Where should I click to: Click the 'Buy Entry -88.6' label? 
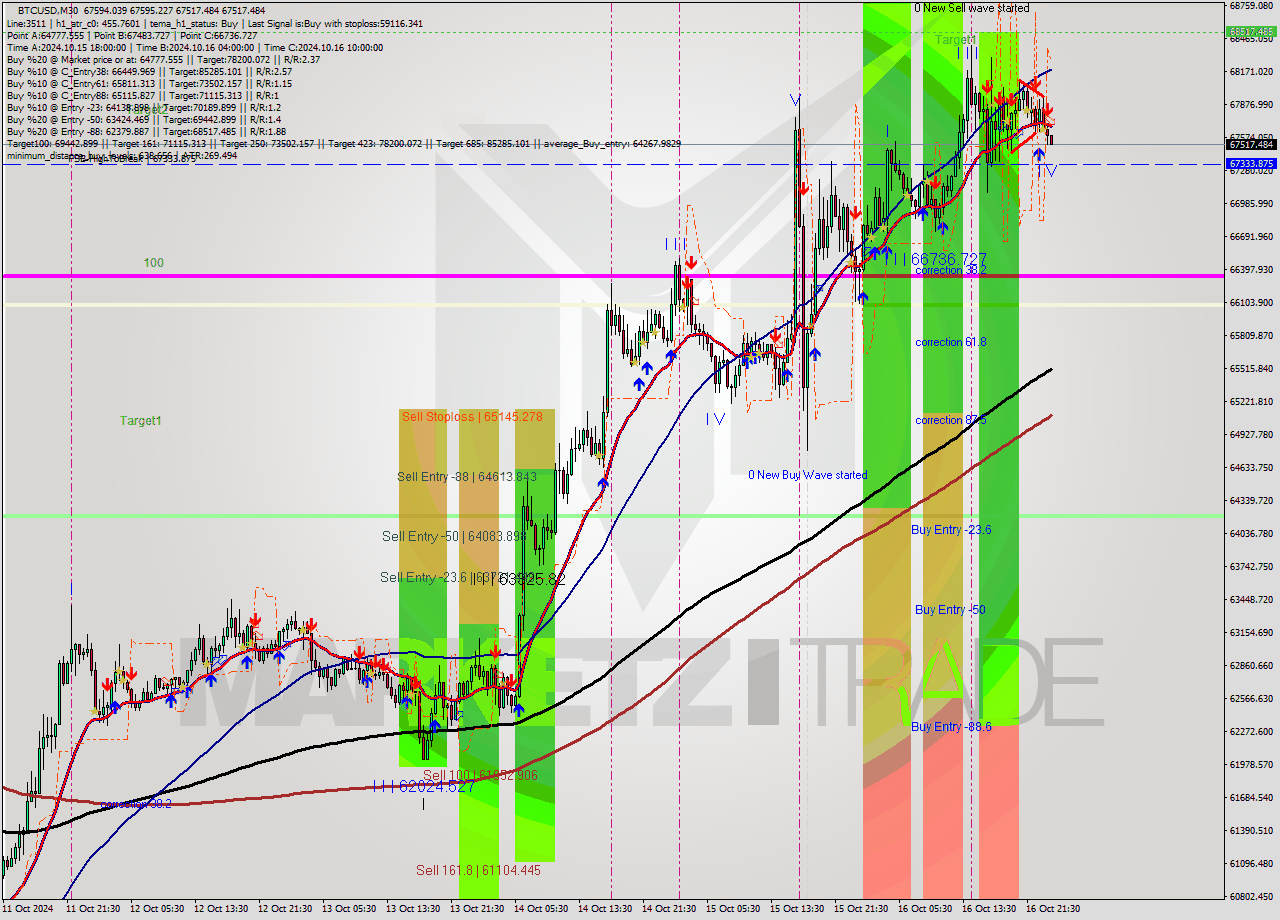[951, 727]
